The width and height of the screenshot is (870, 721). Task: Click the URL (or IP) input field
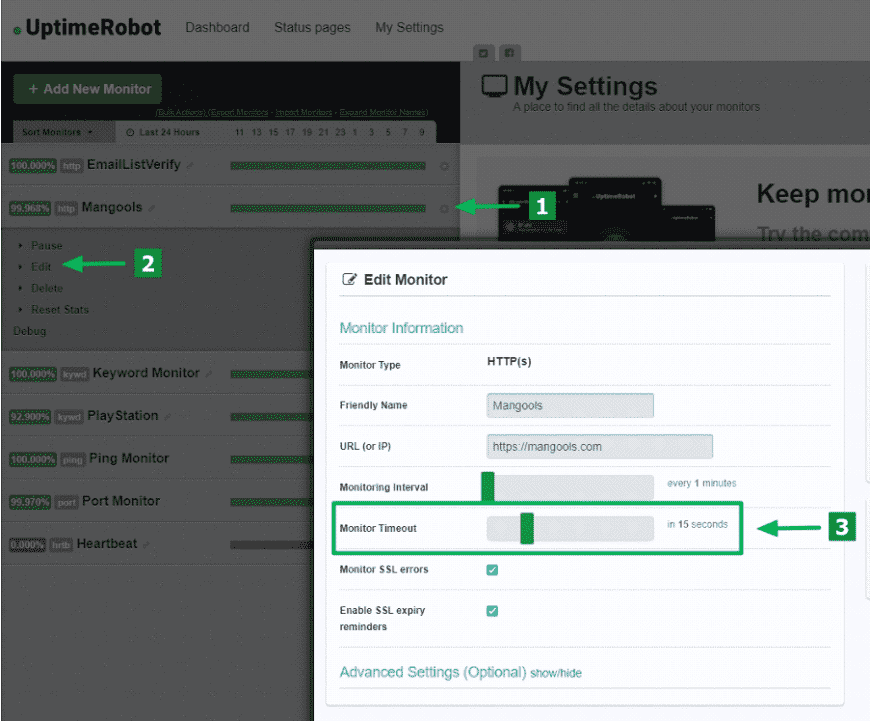(600, 446)
